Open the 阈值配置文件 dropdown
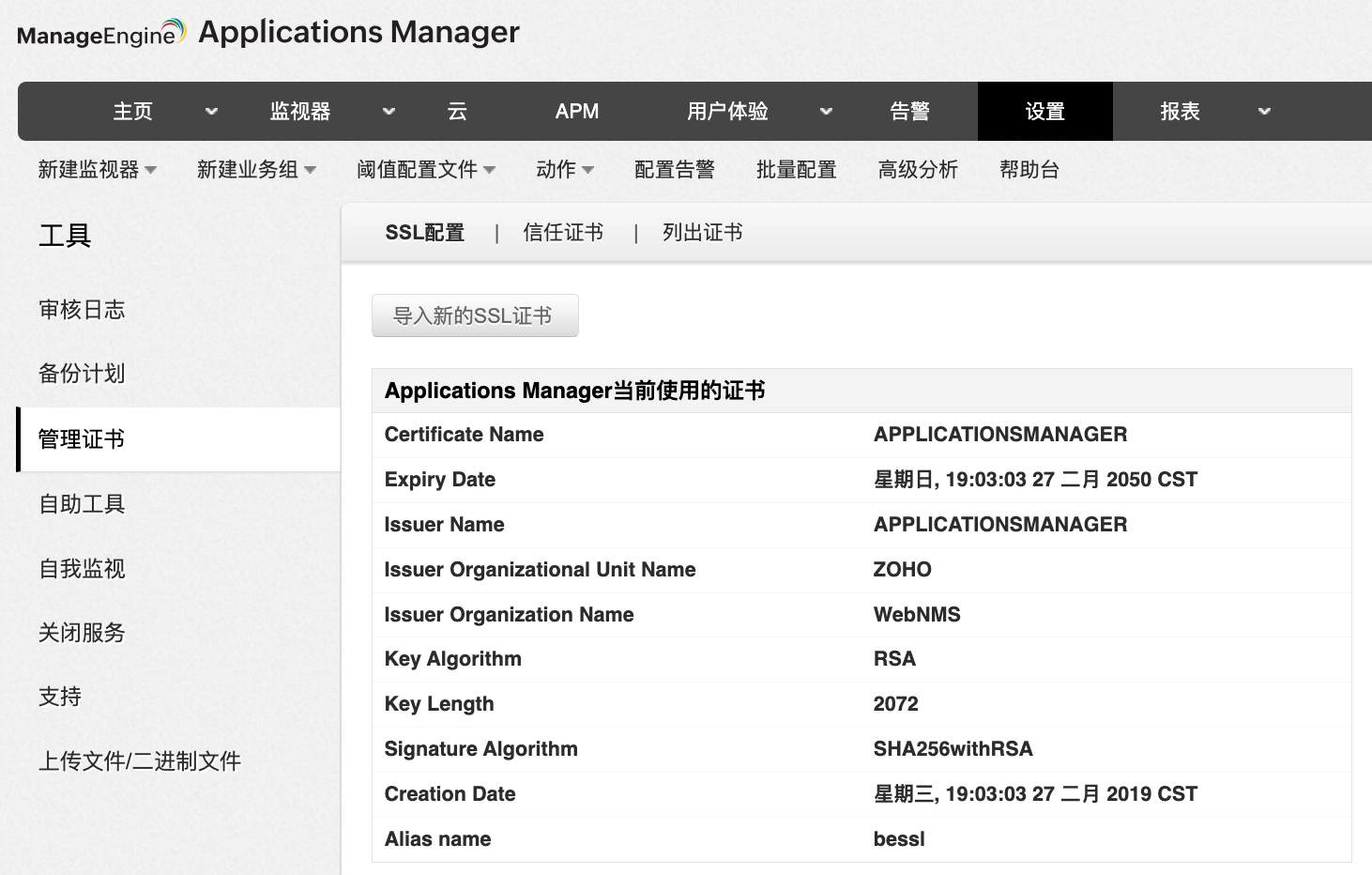The height and width of the screenshot is (875, 1372). 426,170
